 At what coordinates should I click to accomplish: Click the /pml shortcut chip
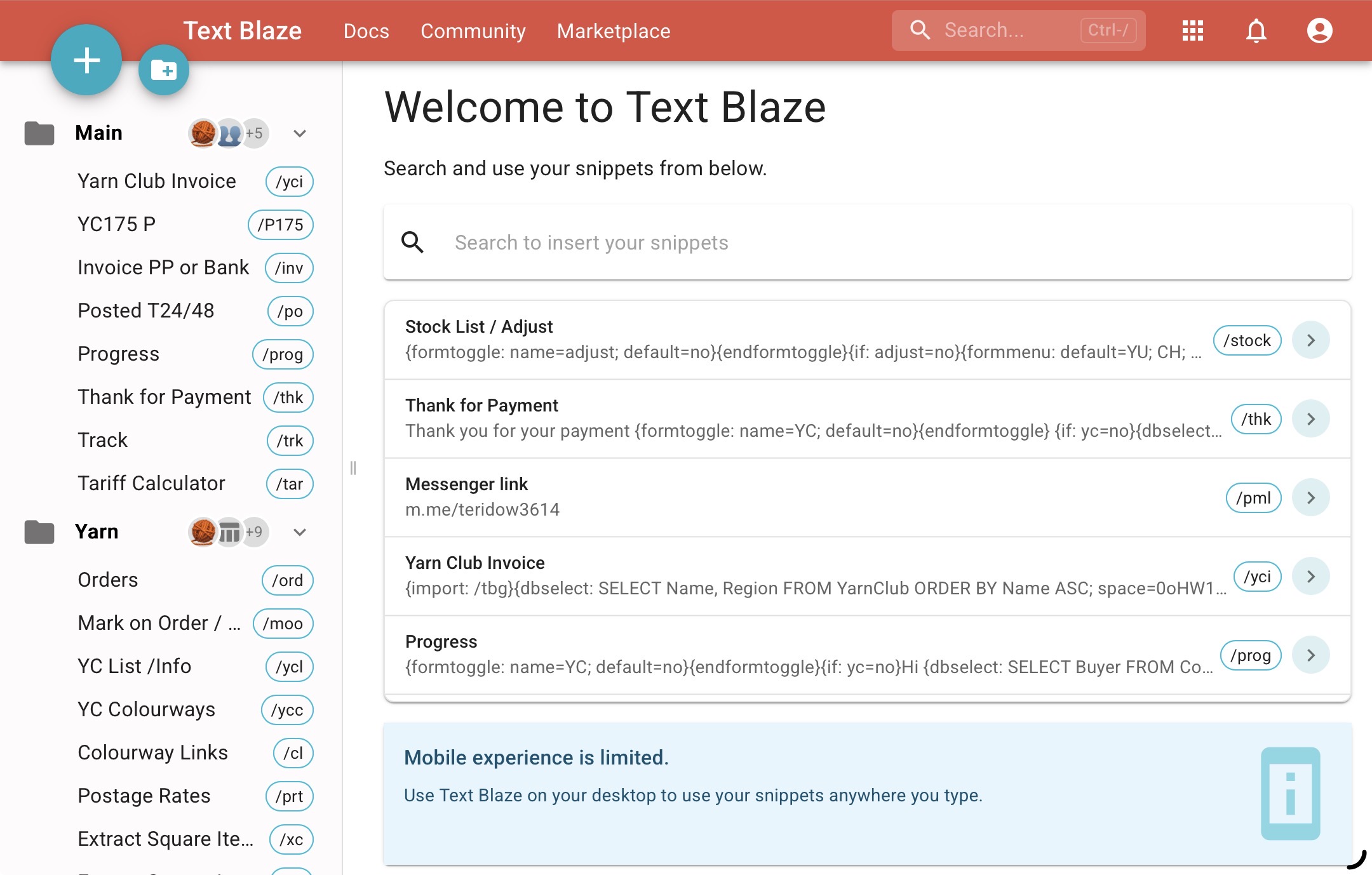(1253, 498)
